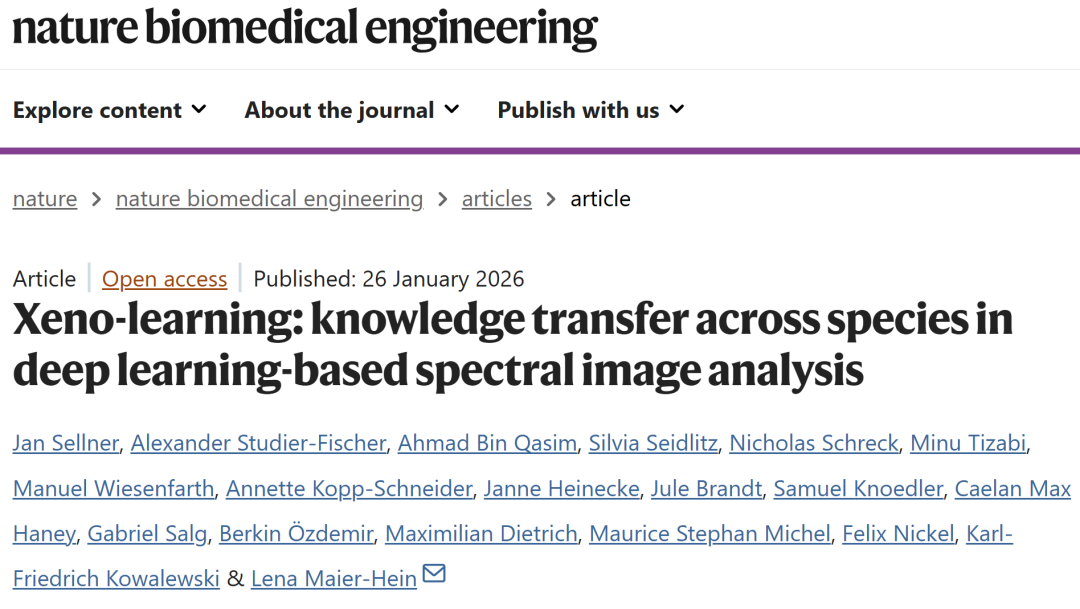Click author Ahmad Bin Qasim
This screenshot has height=609, width=1080.
[487, 443]
